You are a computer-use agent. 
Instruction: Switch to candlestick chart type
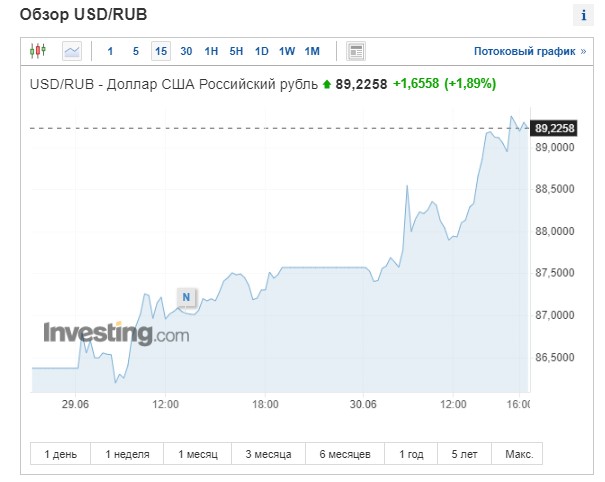point(38,51)
